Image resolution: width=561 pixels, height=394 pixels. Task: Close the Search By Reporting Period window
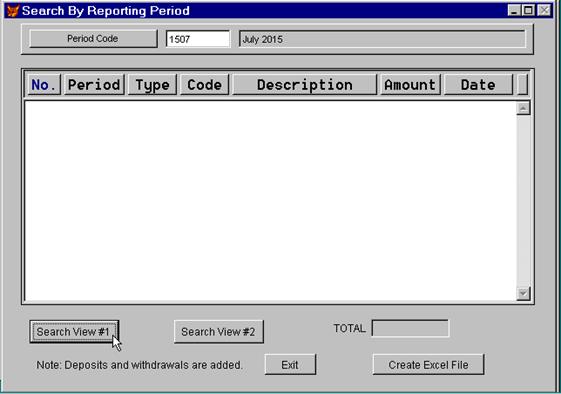pyautogui.click(x=544, y=10)
